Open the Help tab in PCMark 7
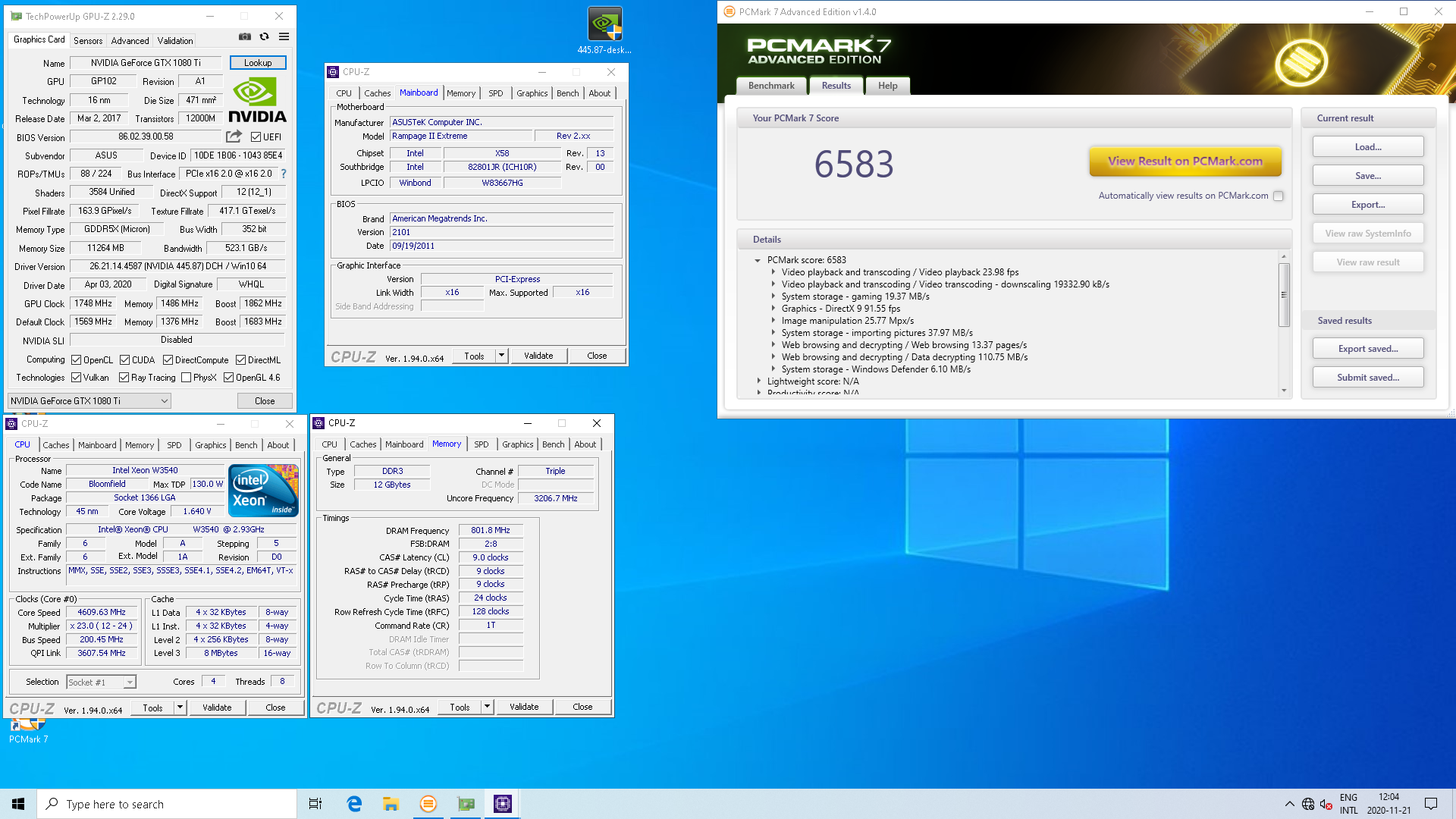Image resolution: width=1456 pixels, height=819 pixels. click(x=887, y=86)
